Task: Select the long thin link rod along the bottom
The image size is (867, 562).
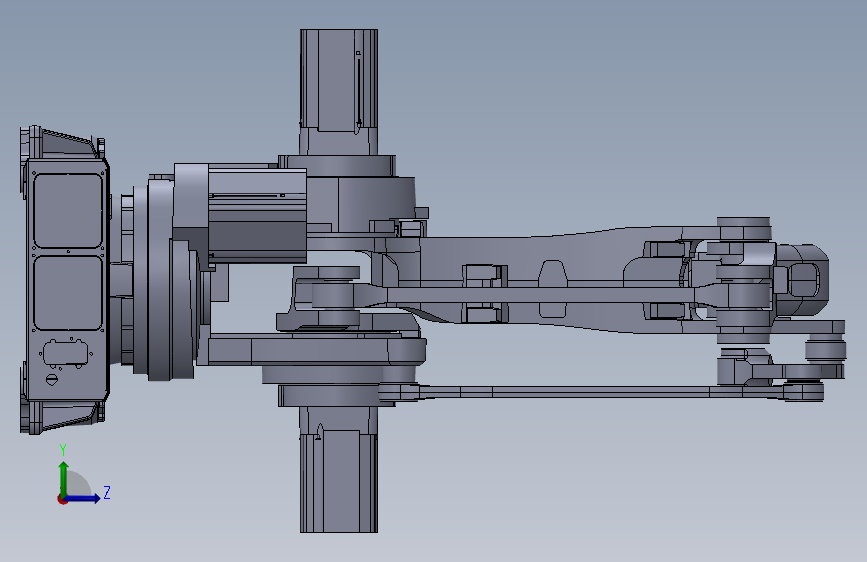Action: point(600,392)
